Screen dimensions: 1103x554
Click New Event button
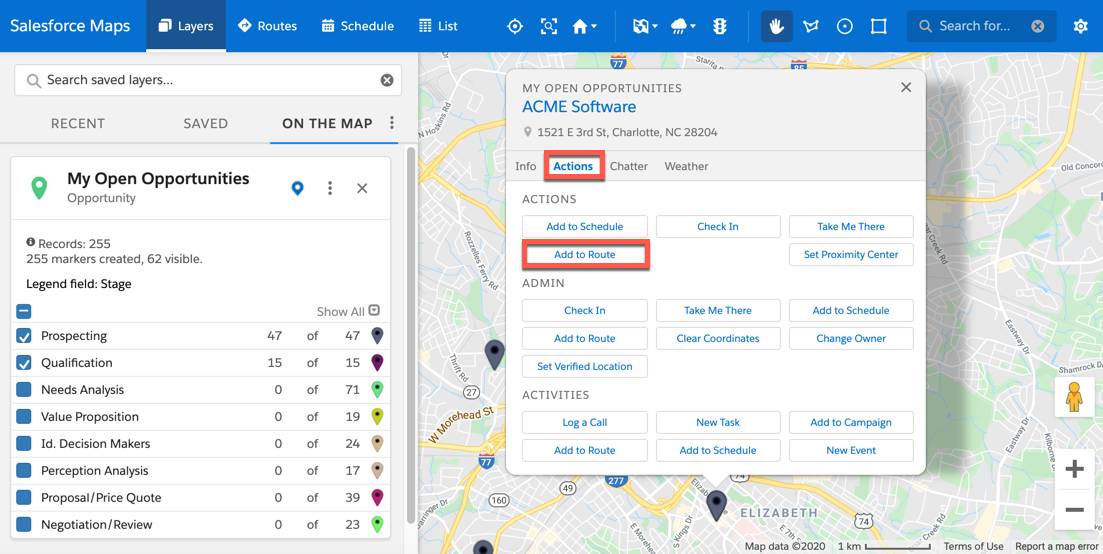(x=851, y=451)
